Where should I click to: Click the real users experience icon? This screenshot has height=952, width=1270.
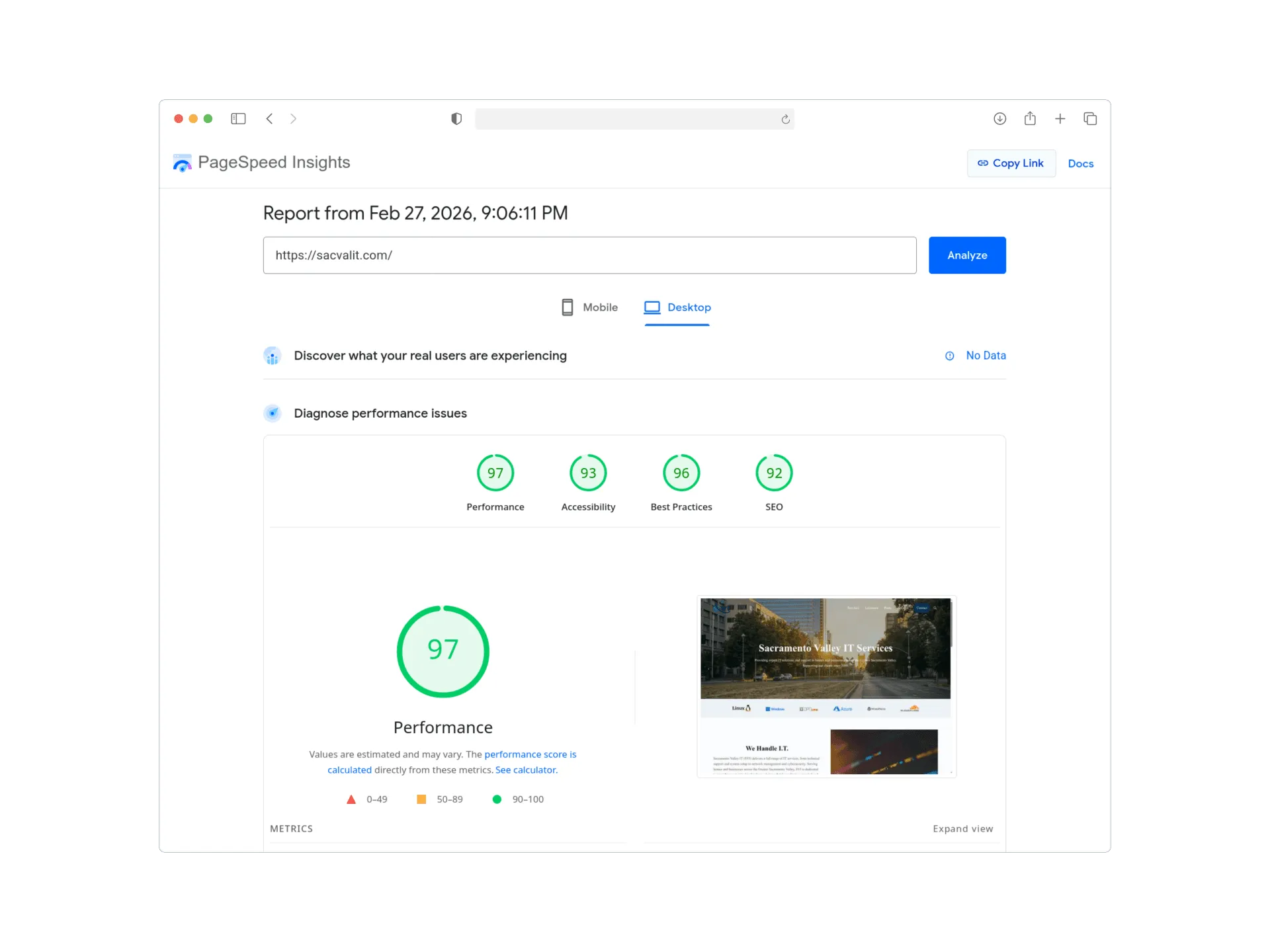(273, 356)
